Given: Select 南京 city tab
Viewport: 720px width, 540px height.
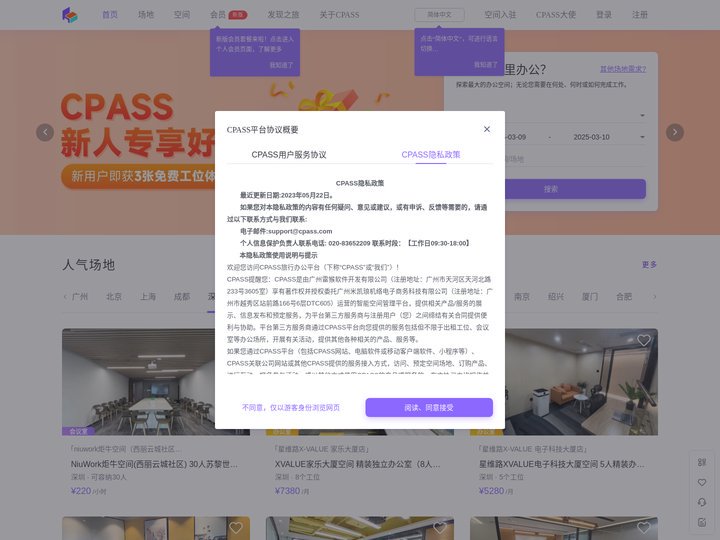Looking at the screenshot, I should coord(522,297).
